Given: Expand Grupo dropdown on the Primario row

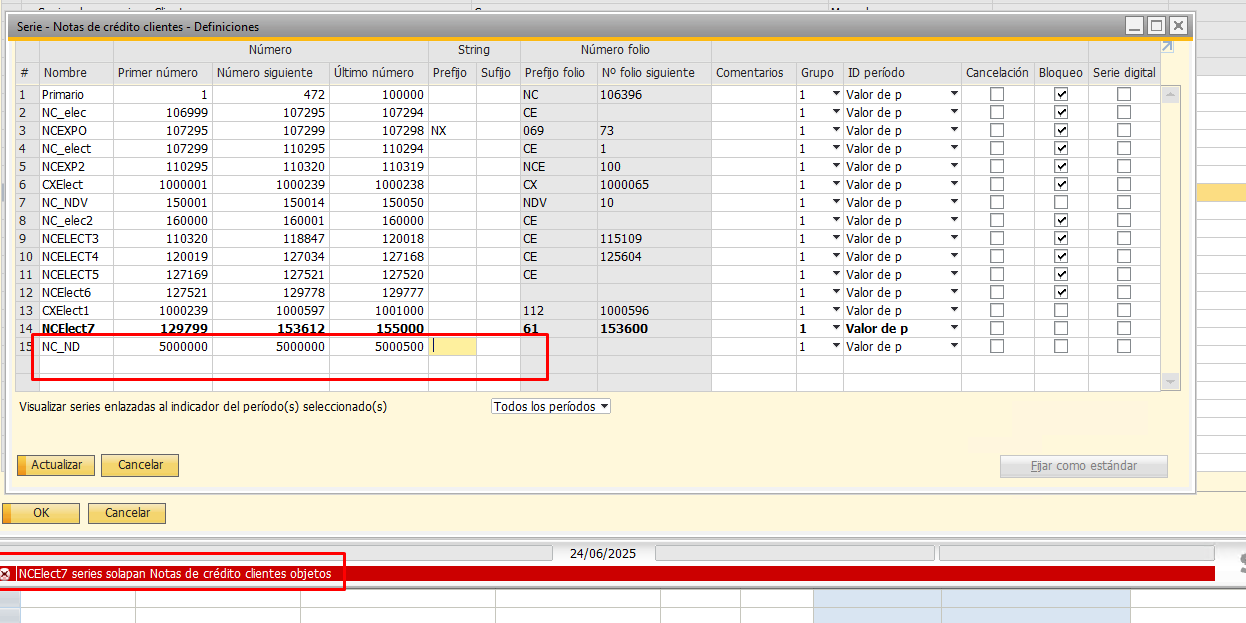Looking at the screenshot, I should [835, 94].
